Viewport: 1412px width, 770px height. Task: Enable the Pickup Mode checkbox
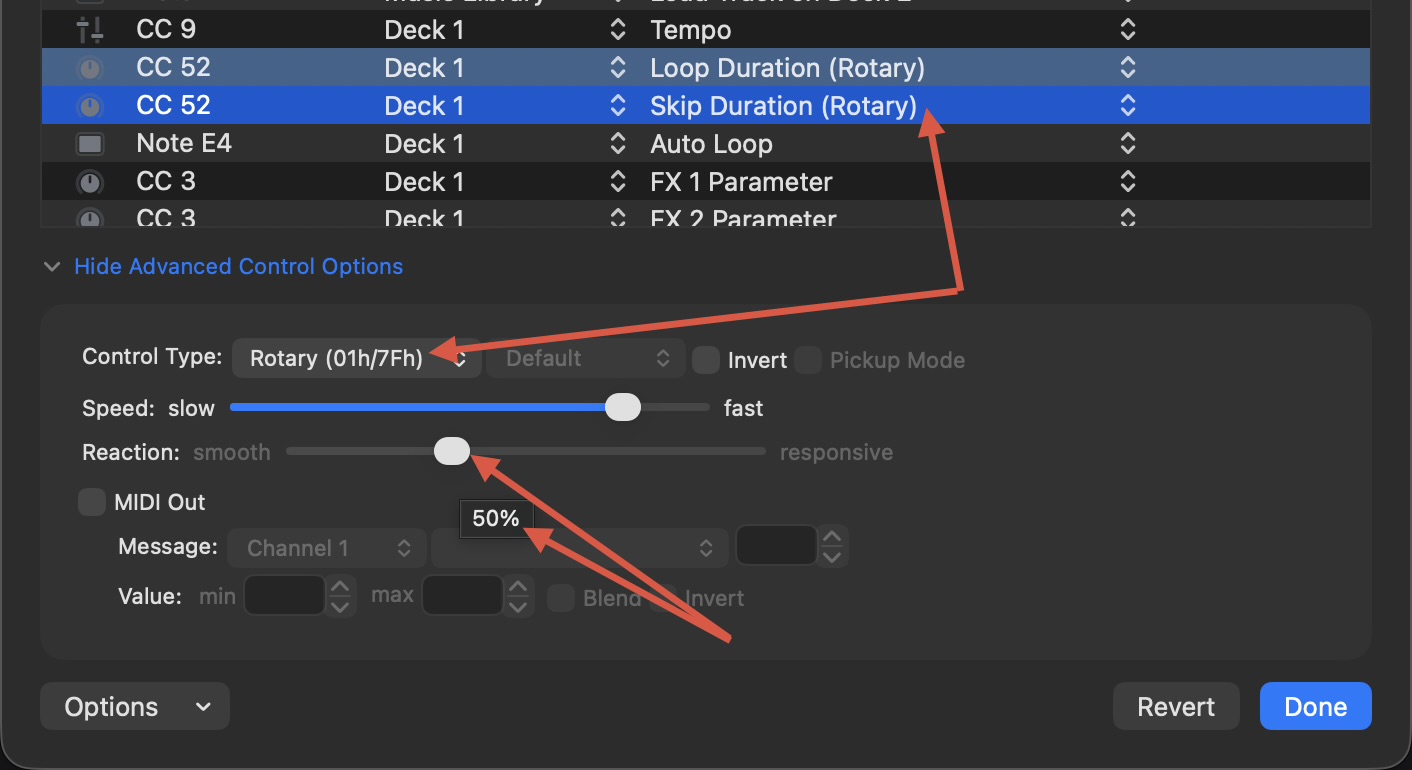pos(809,360)
